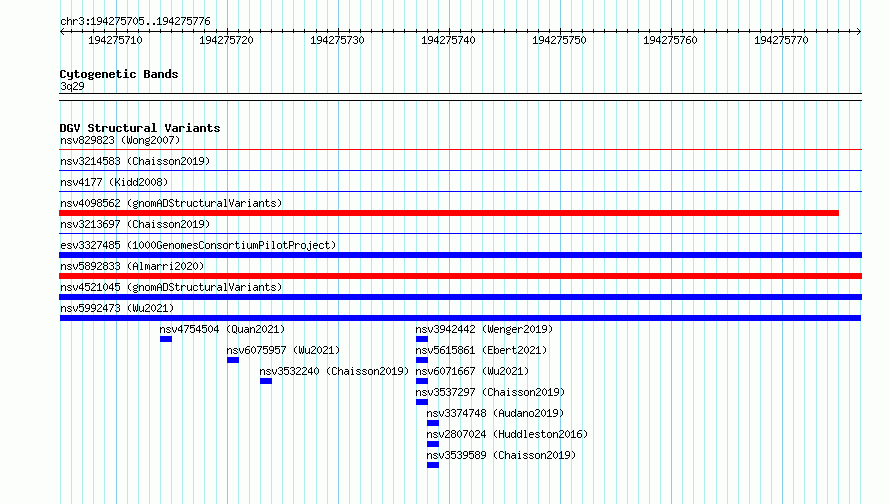The height and width of the screenshot is (504, 890).
Task: Click the thick blue bar under esv3327485
Action: (x=460, y=255)
